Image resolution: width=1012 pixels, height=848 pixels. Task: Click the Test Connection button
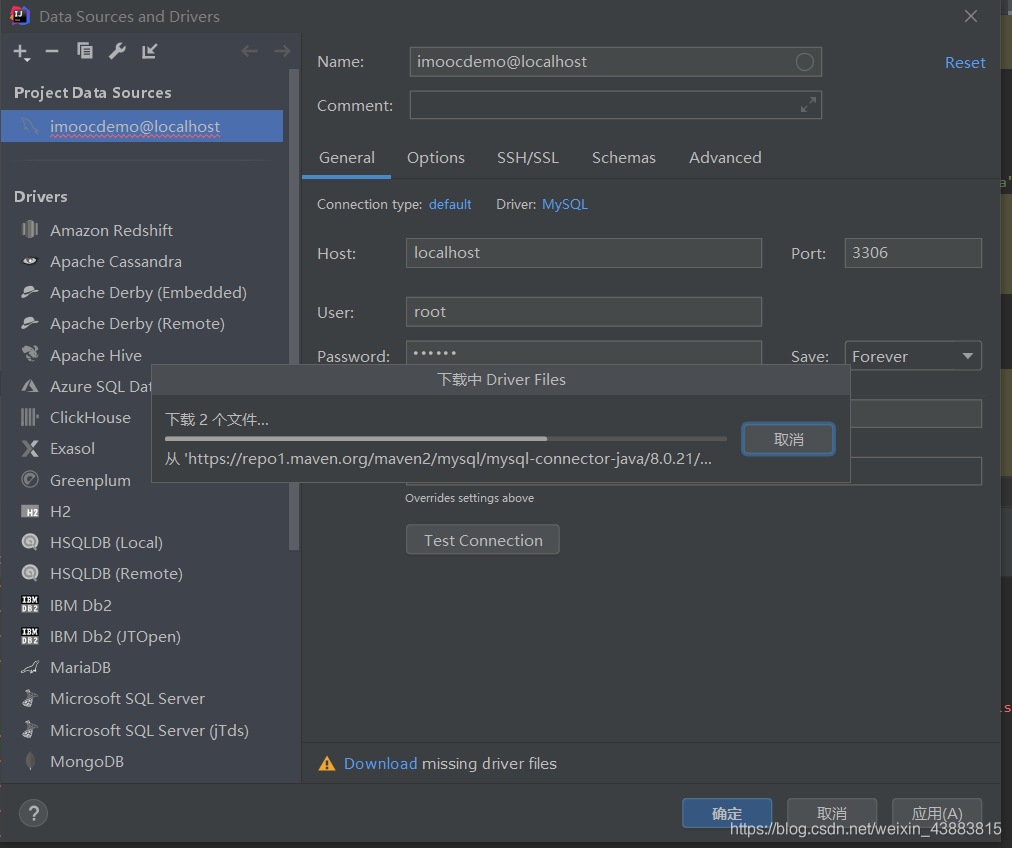(483, 540)
